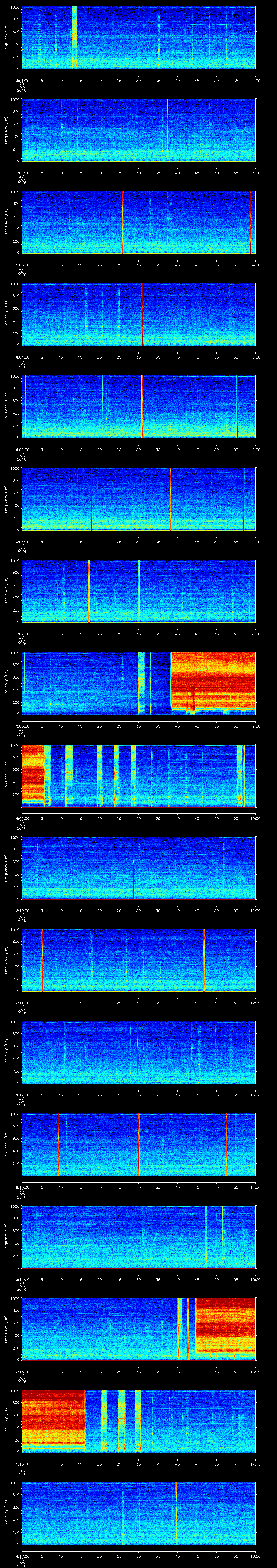Select the spectrogram panel starting at 6:12:00
The image size is (277, 1568).
point(139,1052)
